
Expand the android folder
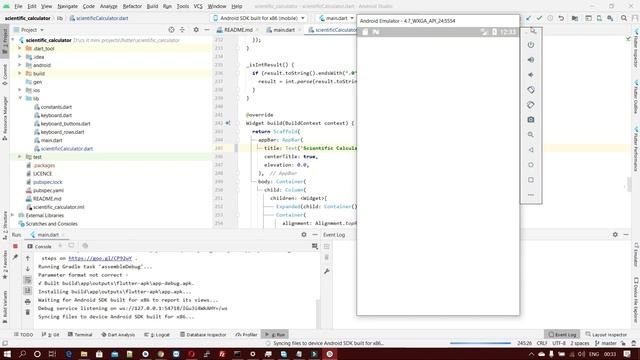tap(20, 65)
